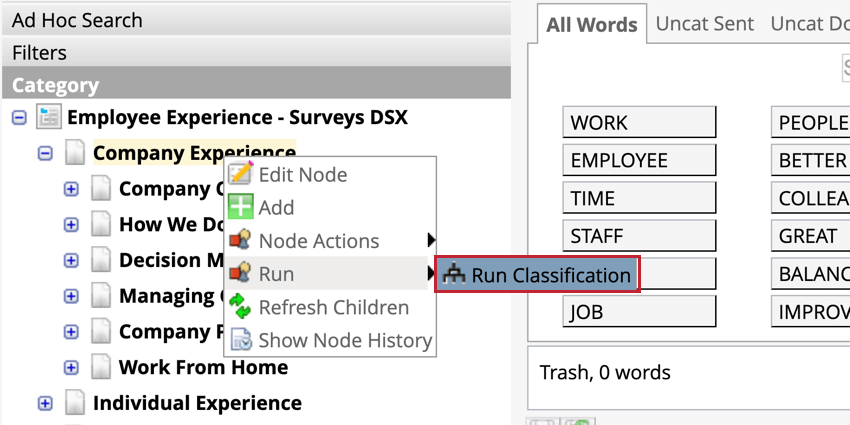850x425 pixels.
Task: Click the WORK word button
Action: pos(639,123)
